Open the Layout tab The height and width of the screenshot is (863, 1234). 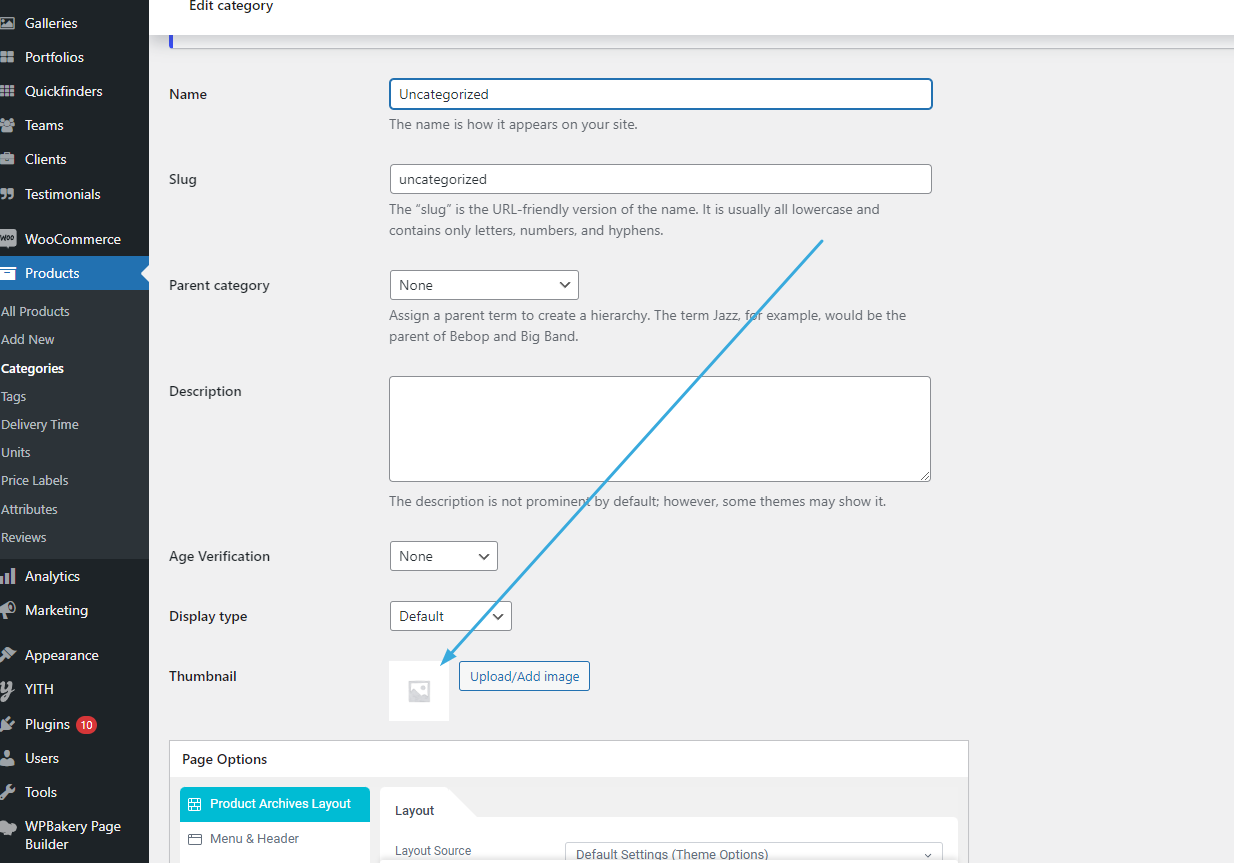(x=415, y=811)
